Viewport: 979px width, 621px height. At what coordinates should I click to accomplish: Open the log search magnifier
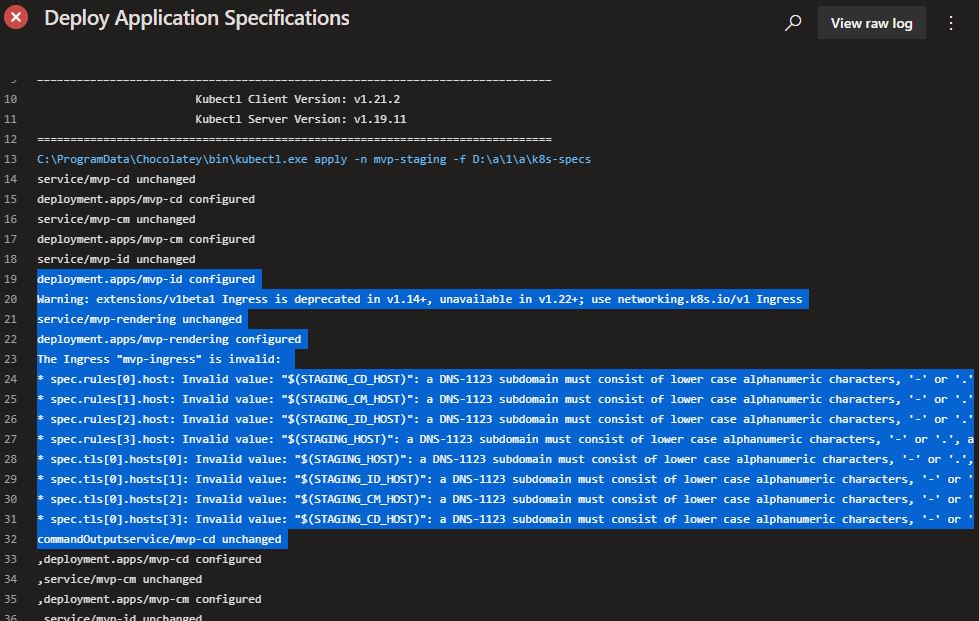tap(793, 22)
